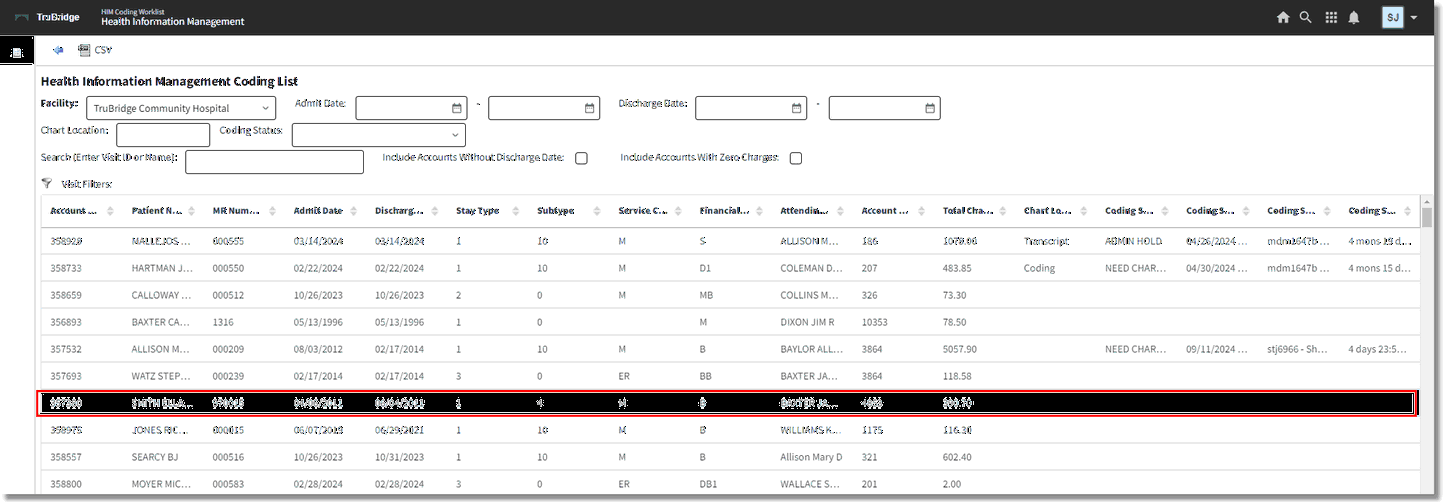
Task: Open search with the magnifier icon
Action: 1305,17
